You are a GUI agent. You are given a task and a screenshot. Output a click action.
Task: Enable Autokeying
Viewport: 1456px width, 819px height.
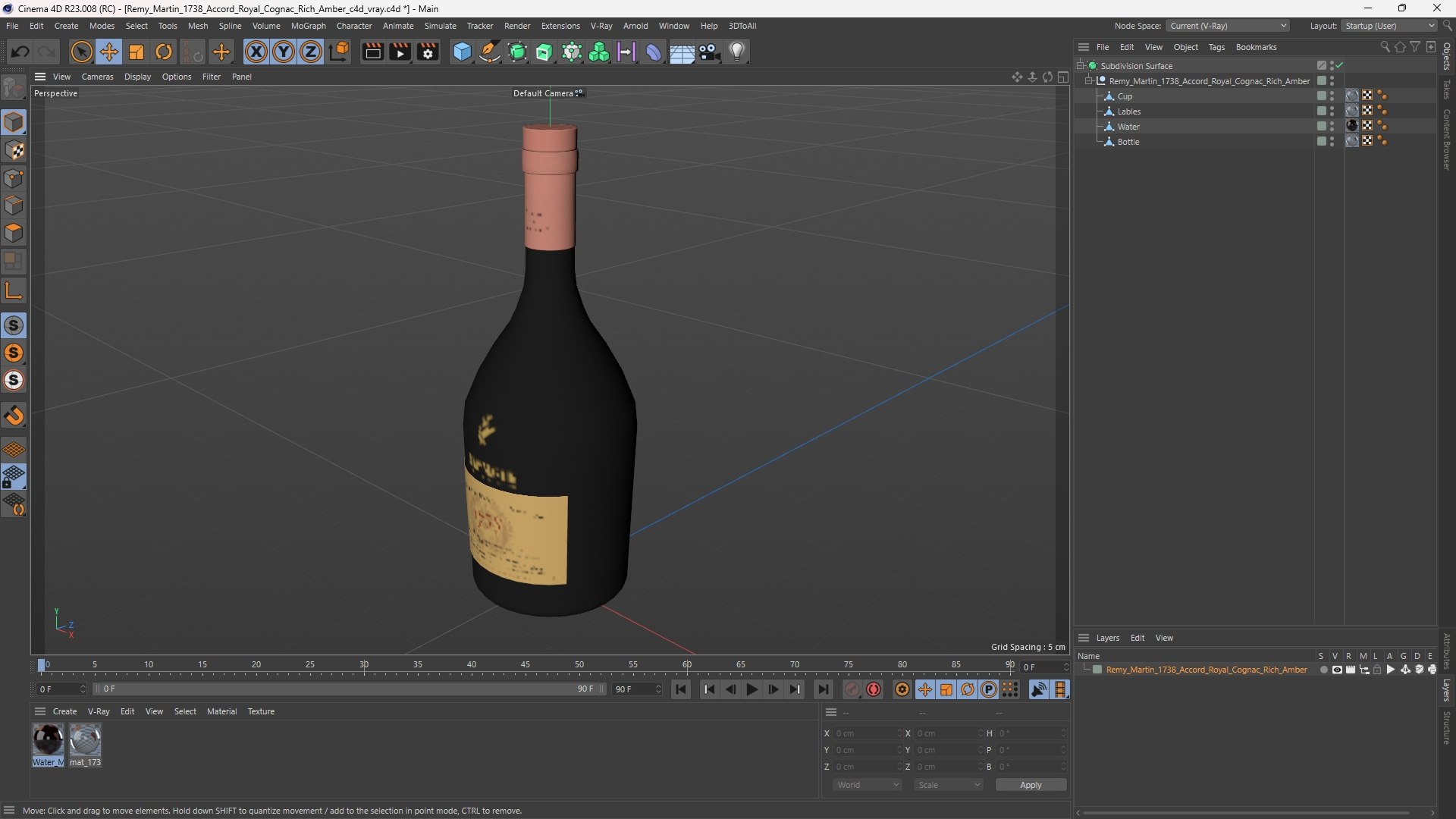coord(874,689)
